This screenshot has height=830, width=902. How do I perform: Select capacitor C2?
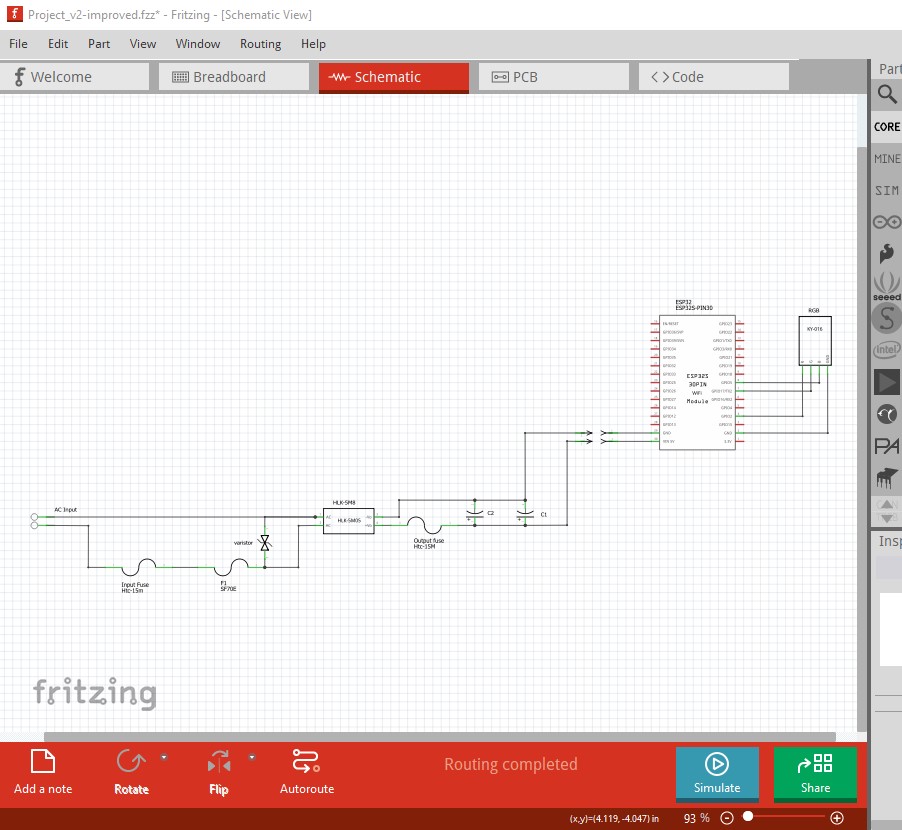[475, 512]
